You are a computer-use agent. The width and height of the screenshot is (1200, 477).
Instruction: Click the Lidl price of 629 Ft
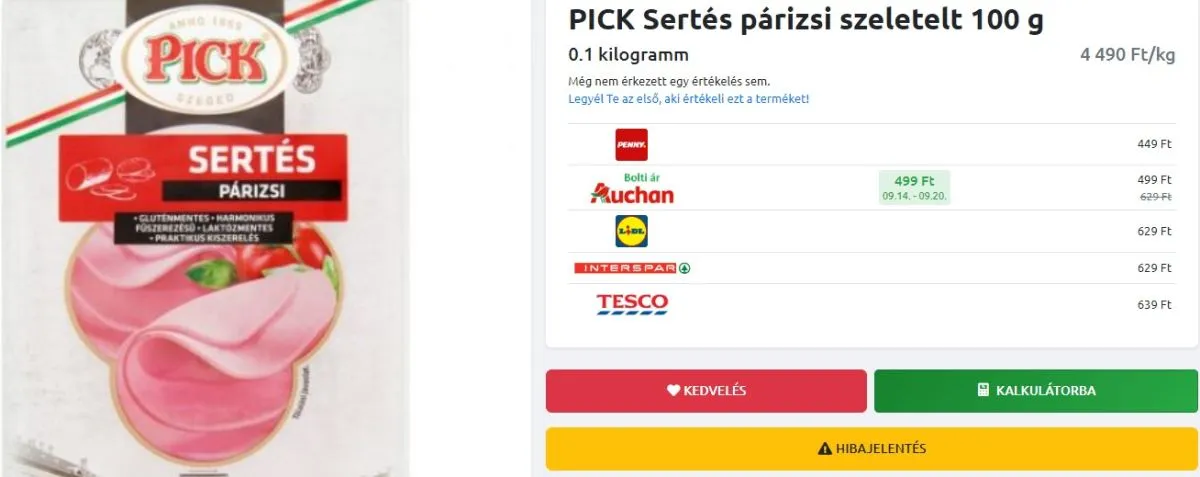(x=1154, y=231)
